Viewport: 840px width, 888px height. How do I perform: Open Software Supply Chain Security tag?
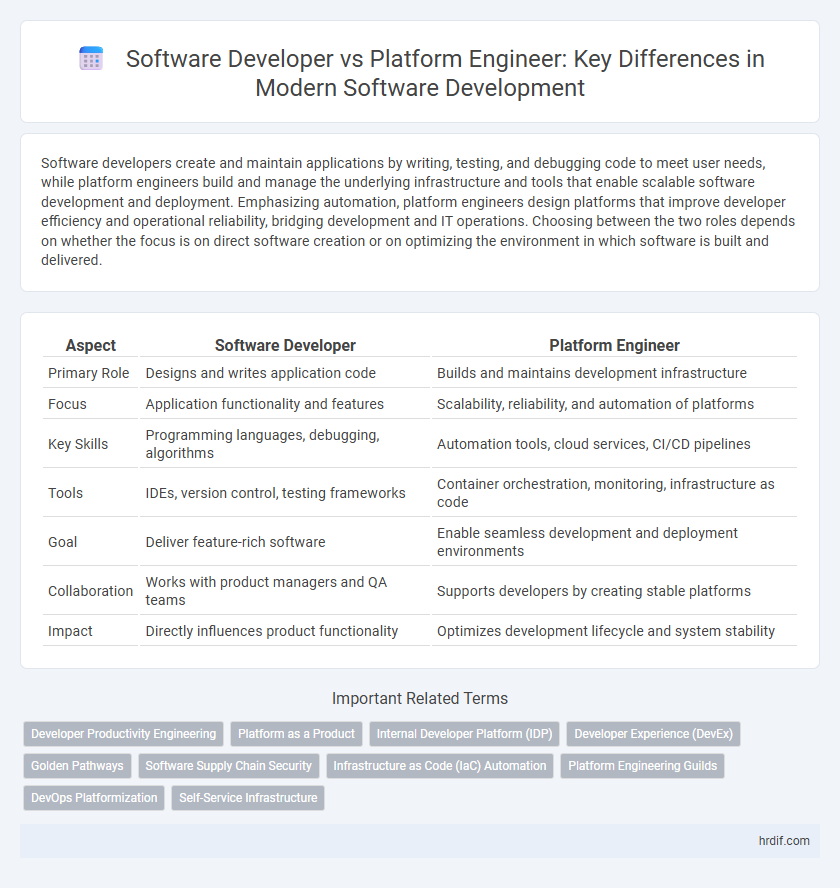click(x=228, y=766)
